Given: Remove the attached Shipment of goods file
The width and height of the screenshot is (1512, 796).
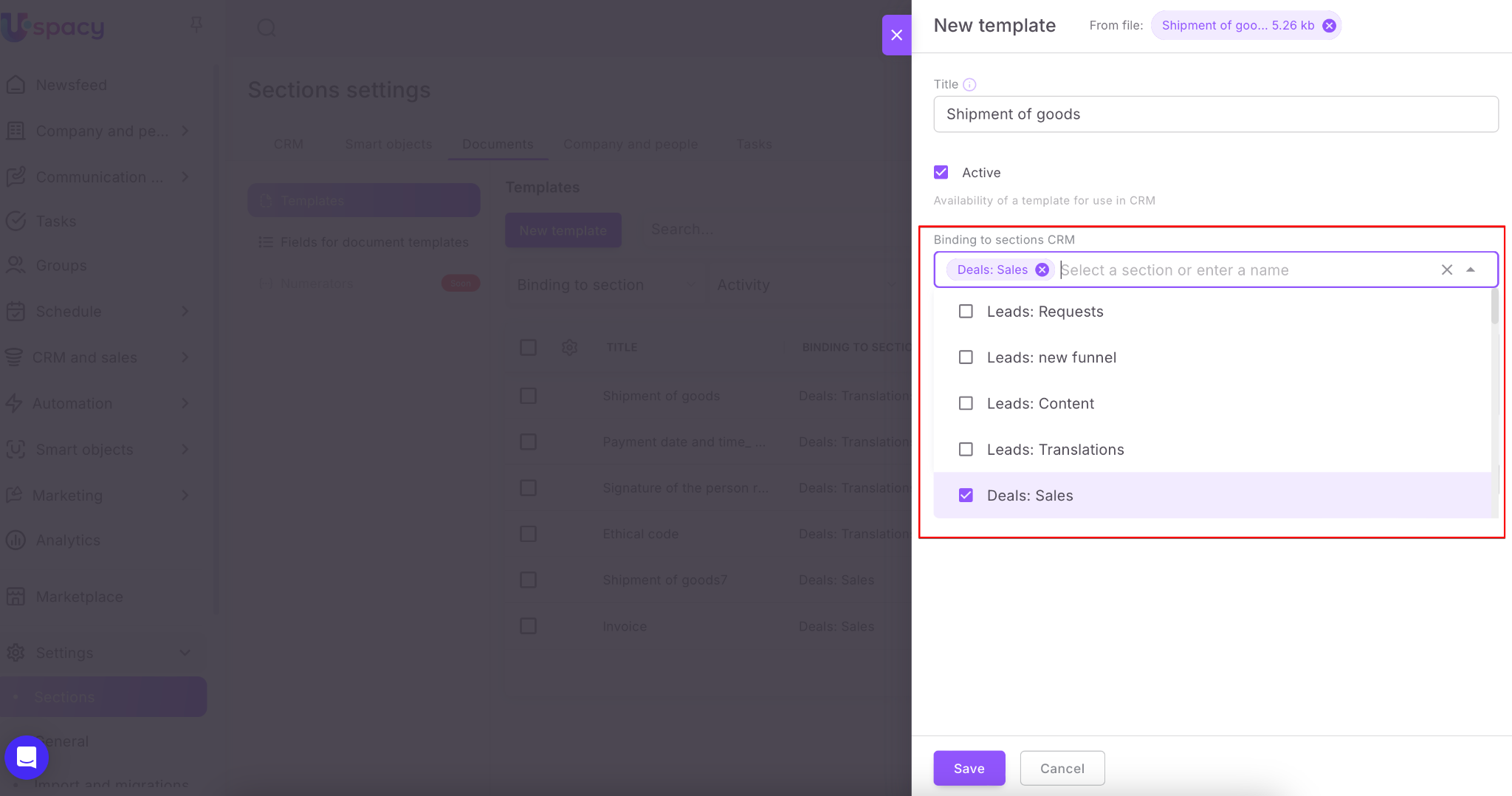Looking at the screenshot, I should (x=1329, y=26).
